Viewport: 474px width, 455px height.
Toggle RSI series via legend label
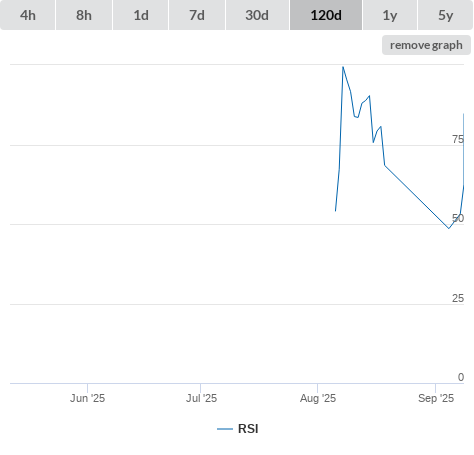pos(248,429)
